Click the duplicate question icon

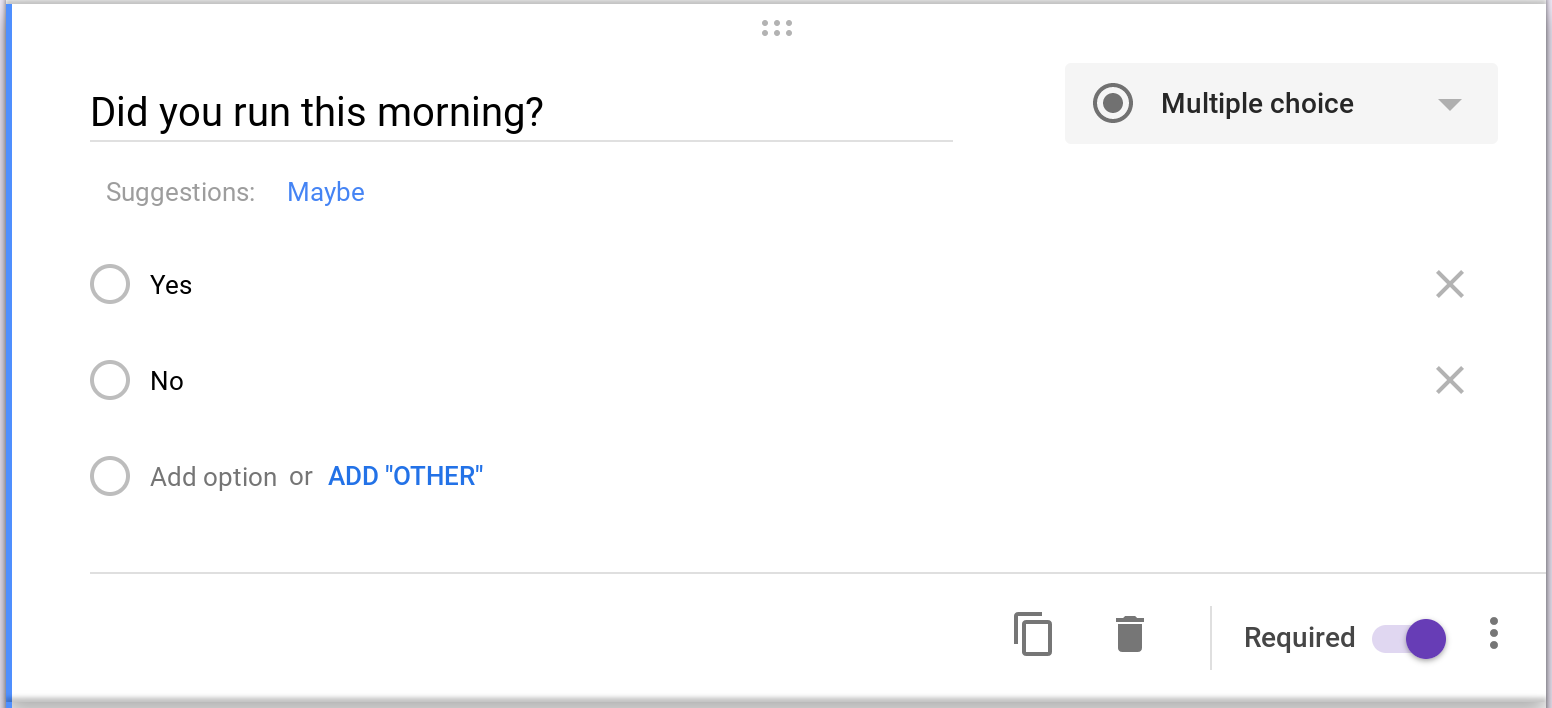1033,634
